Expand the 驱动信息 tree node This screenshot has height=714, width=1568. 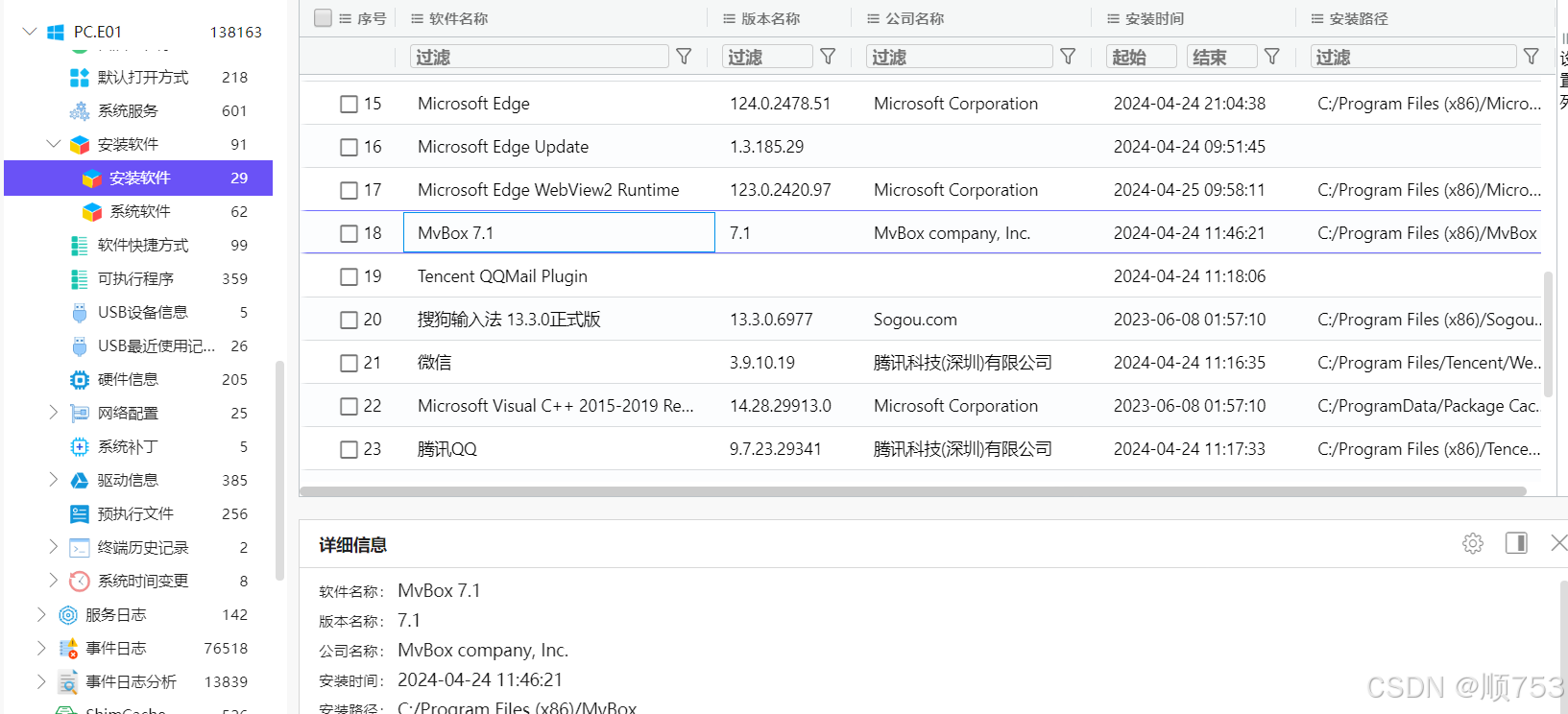(x=54, y=480)
